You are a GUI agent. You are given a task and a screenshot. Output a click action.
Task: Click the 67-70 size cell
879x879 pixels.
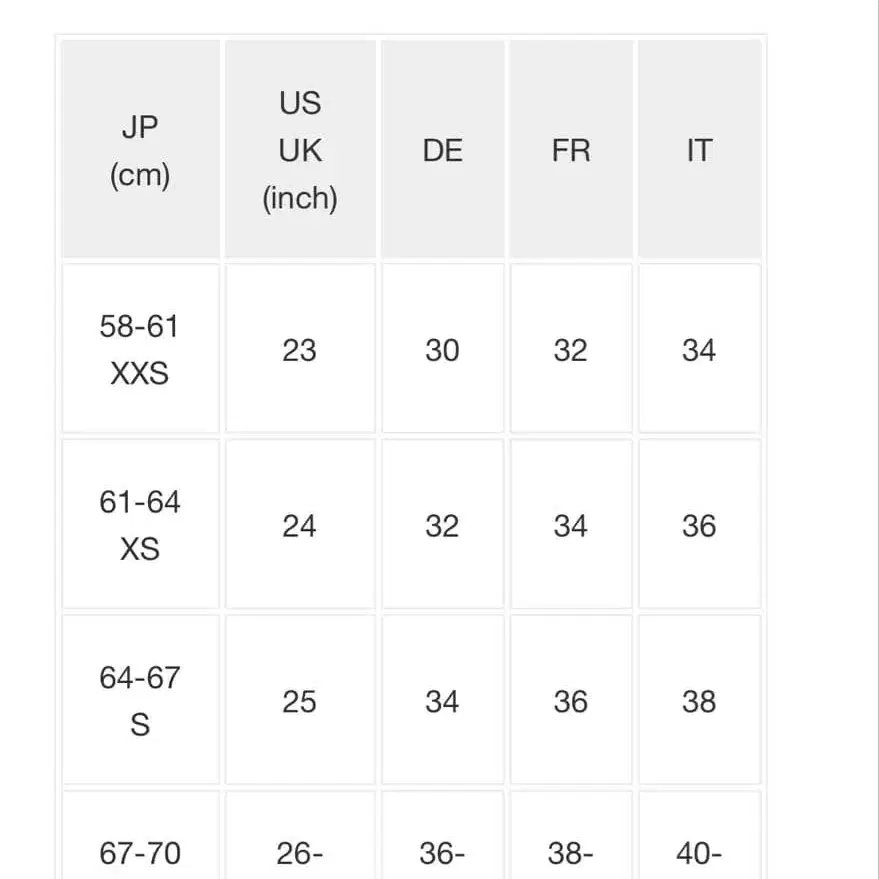click(140, 852)
